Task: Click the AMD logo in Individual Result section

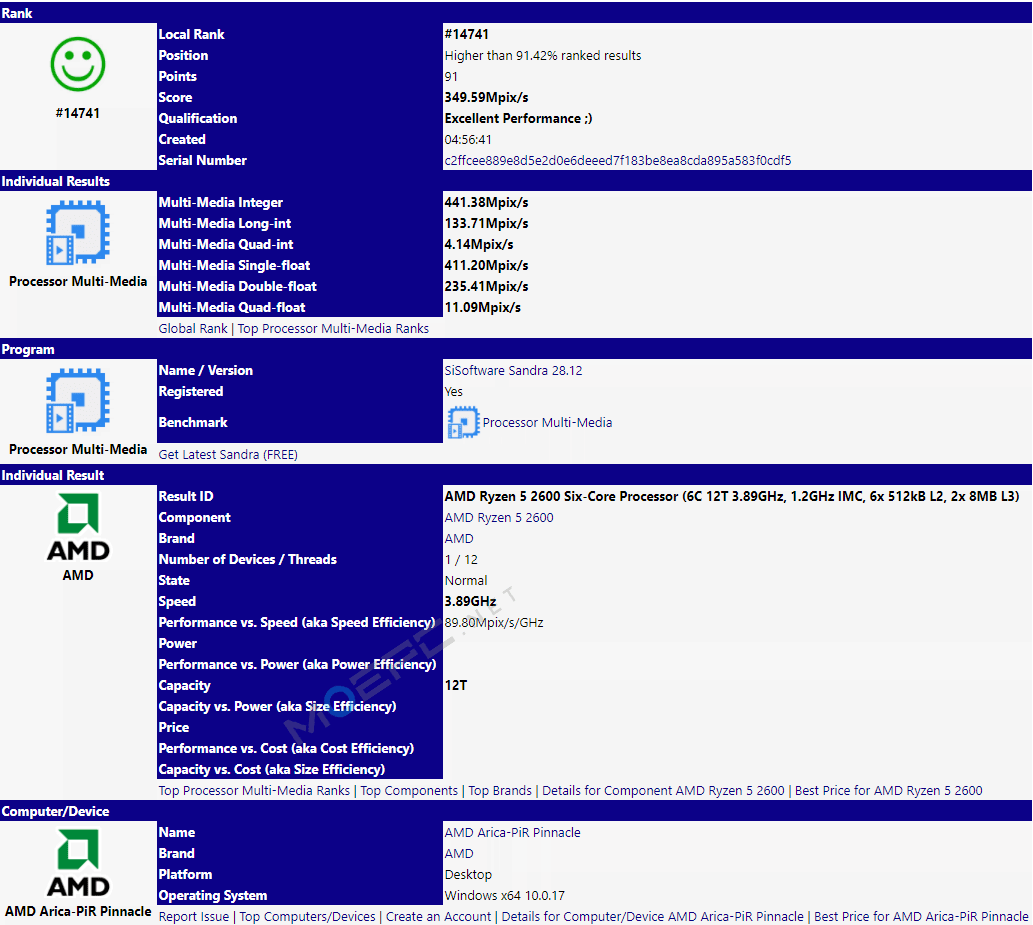Action: pos(78,527)
